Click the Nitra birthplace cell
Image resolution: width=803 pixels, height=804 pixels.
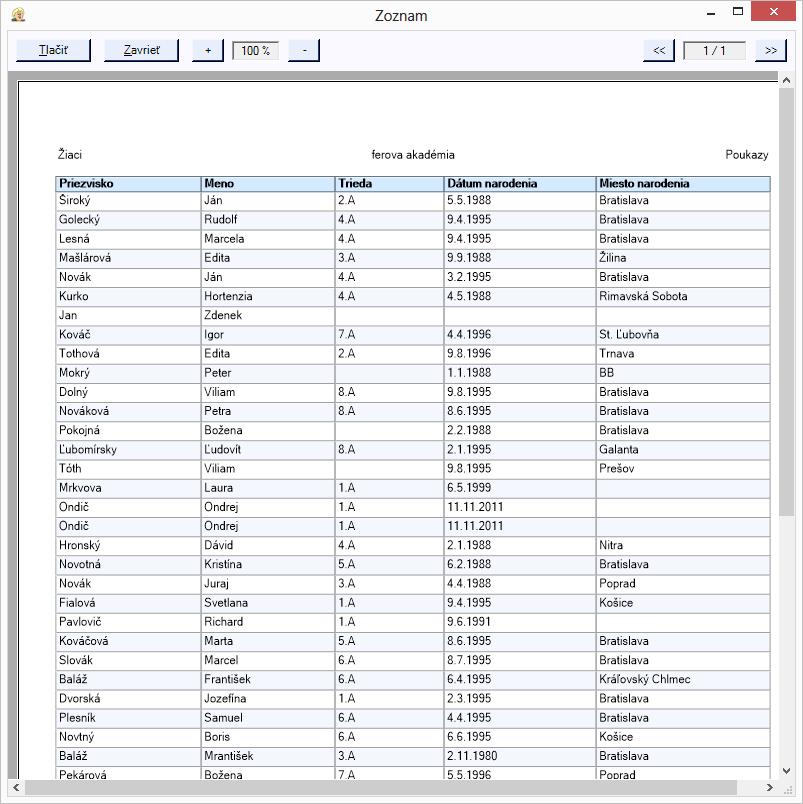[x=683, y=546]
